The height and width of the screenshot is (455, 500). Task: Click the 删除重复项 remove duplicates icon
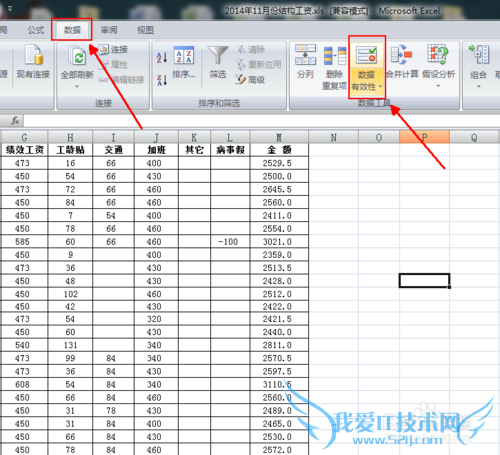pyautogui.click(x=335, y=56)
